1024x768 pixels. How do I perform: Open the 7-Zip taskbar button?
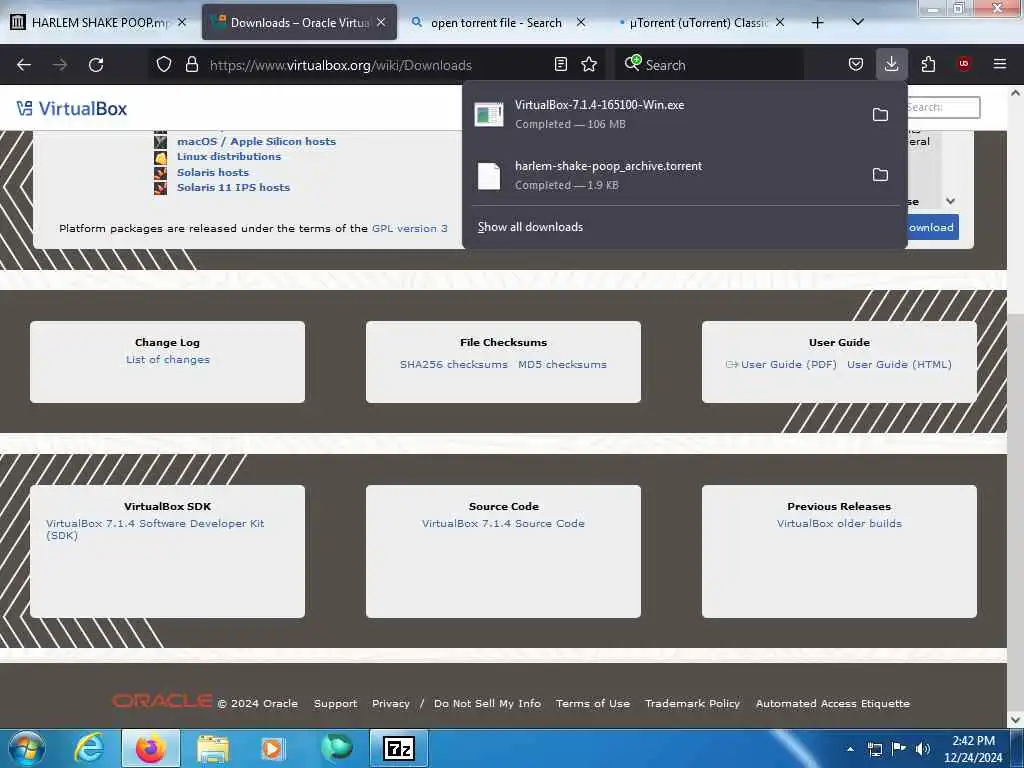point(398,748)
